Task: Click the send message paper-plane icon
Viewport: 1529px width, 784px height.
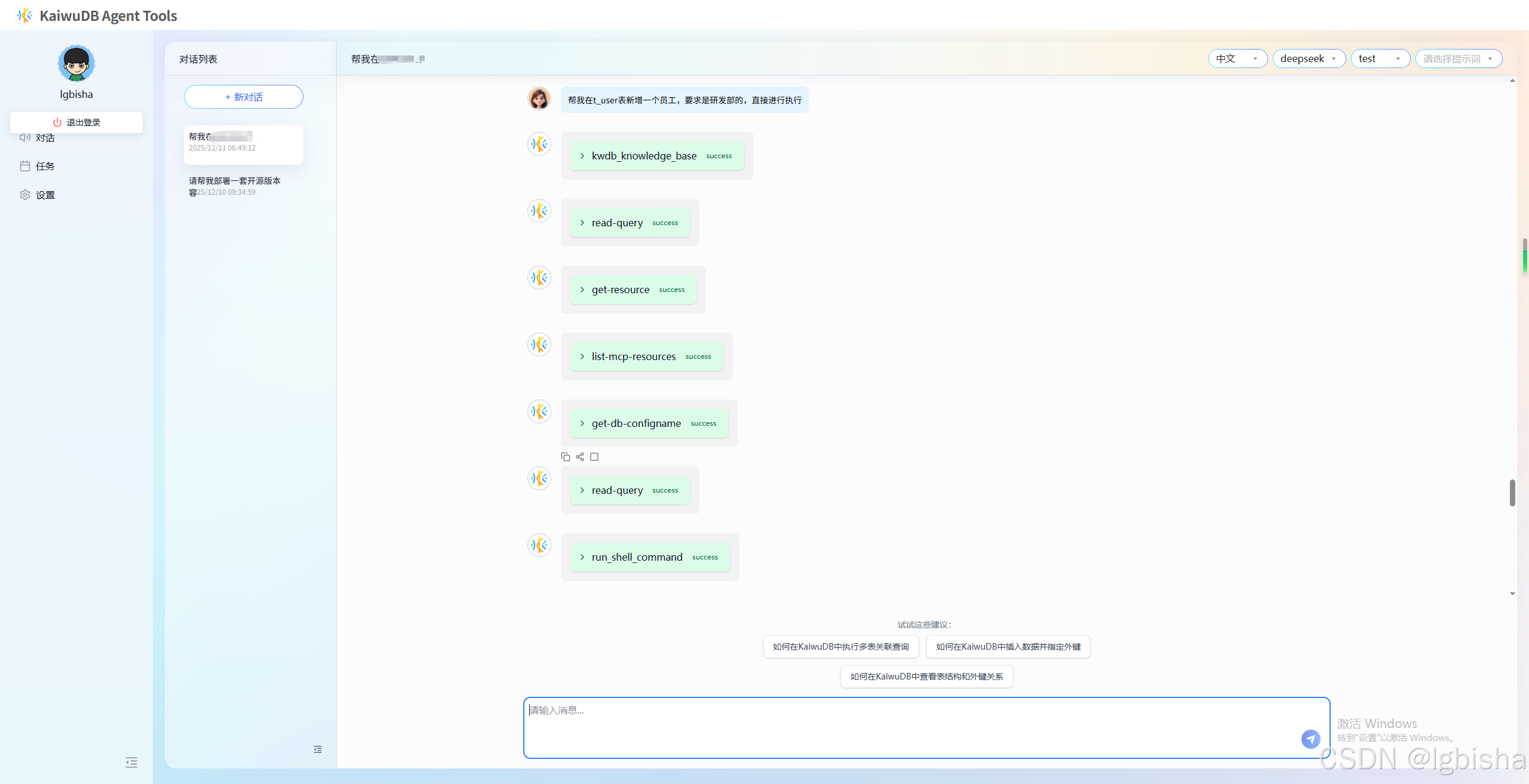Action: tap(1310, 739)
